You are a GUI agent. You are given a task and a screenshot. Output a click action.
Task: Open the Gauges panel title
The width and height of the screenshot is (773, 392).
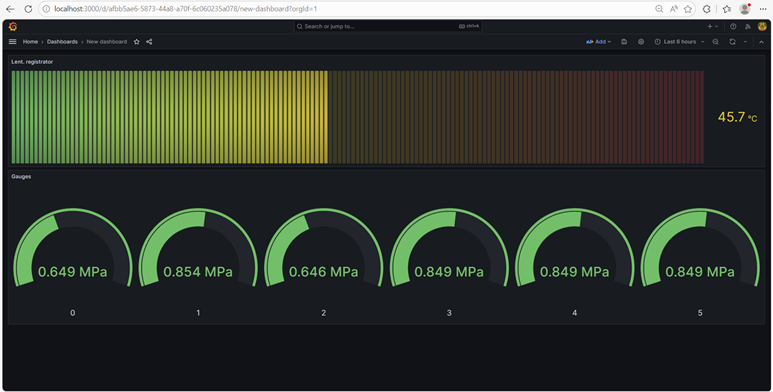[x=21, y=177]
